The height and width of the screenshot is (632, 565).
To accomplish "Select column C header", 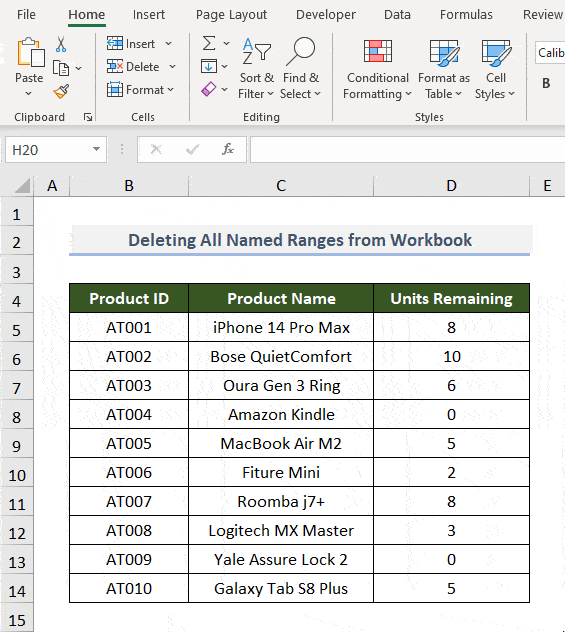I will pyautogui.click(x=281, y=186).
